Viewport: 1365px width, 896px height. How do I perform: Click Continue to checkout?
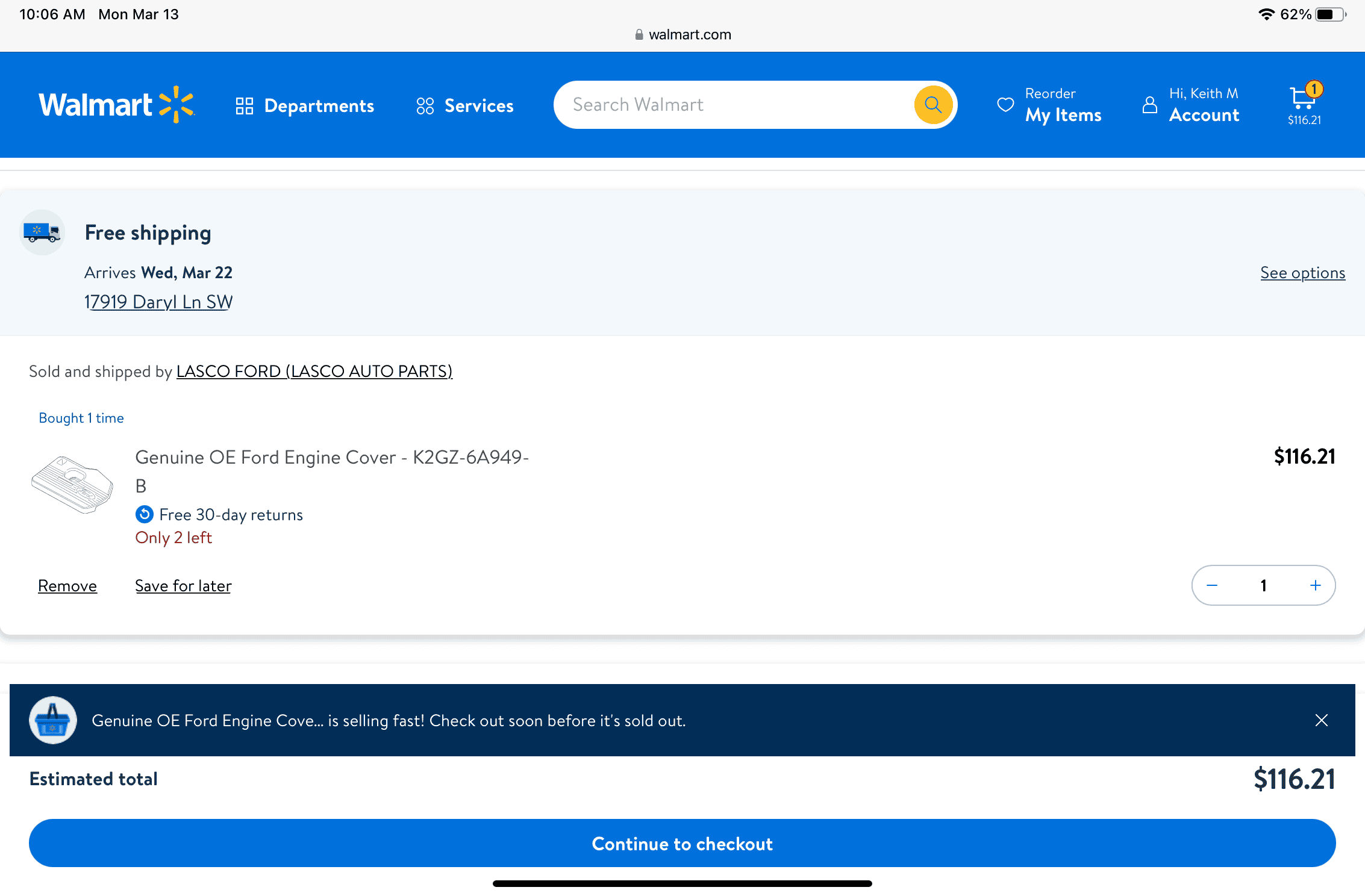pos(682,843)
